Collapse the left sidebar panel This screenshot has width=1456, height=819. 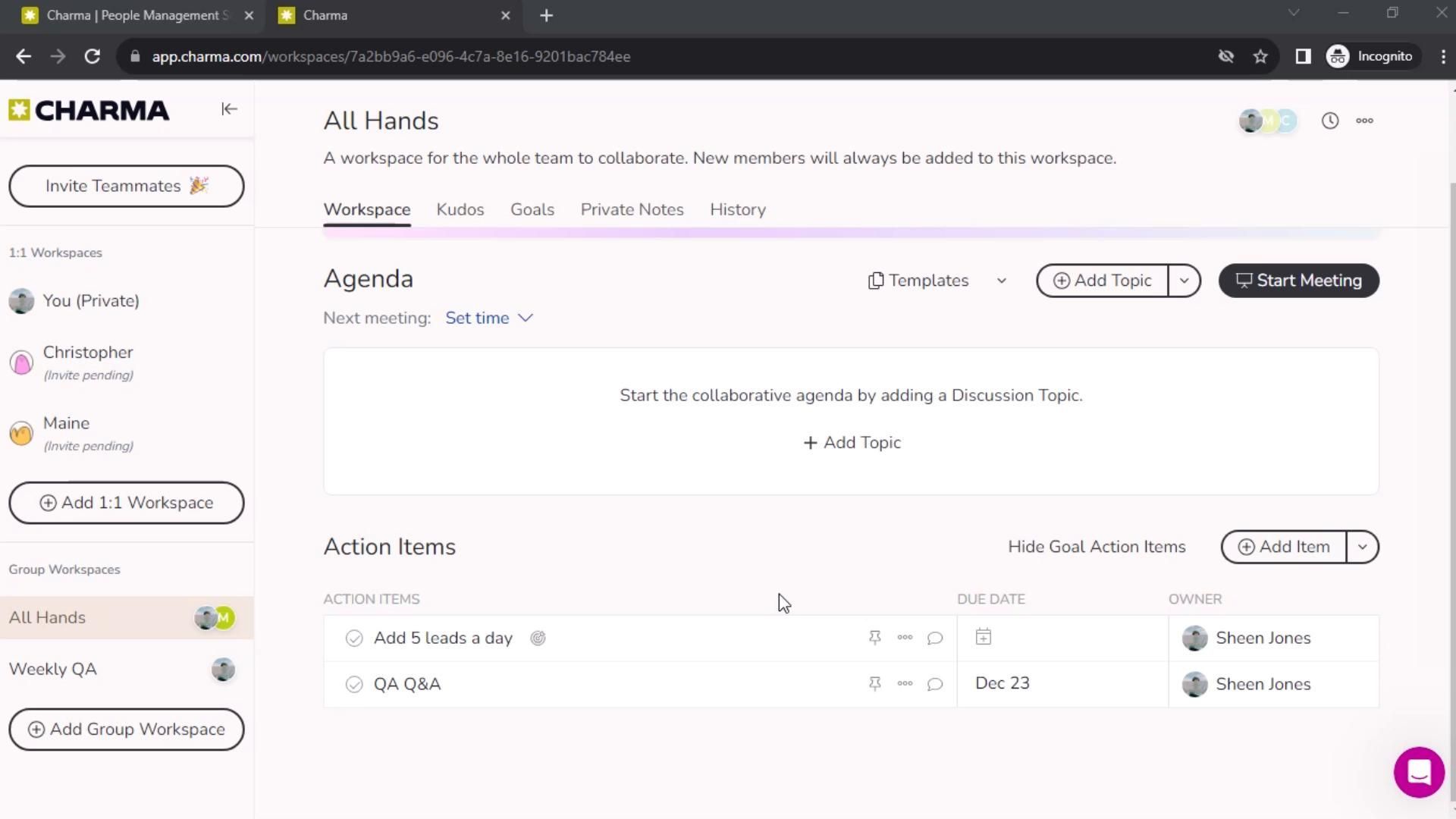(x=229, y=109)
